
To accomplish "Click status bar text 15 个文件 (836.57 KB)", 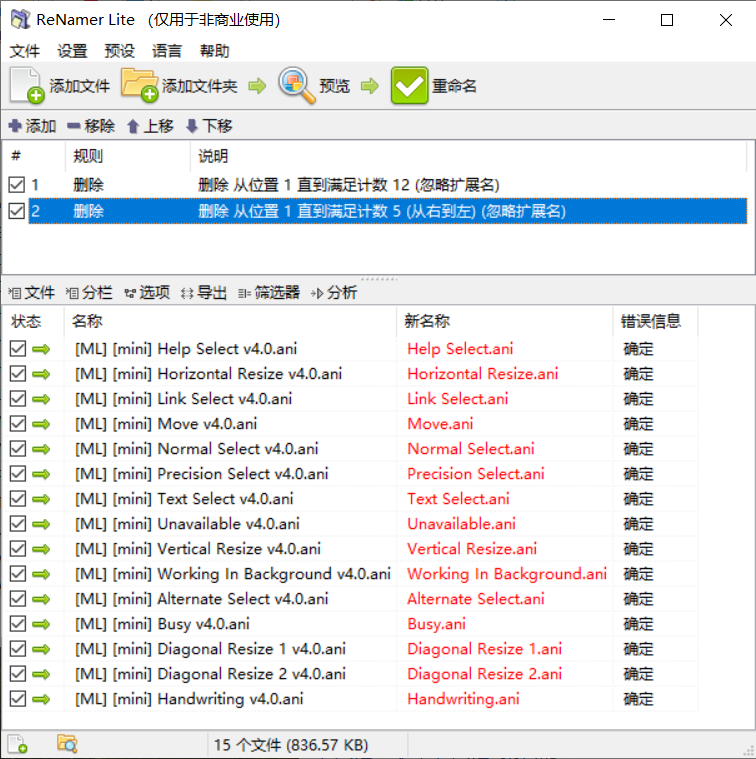I will 291,744.
